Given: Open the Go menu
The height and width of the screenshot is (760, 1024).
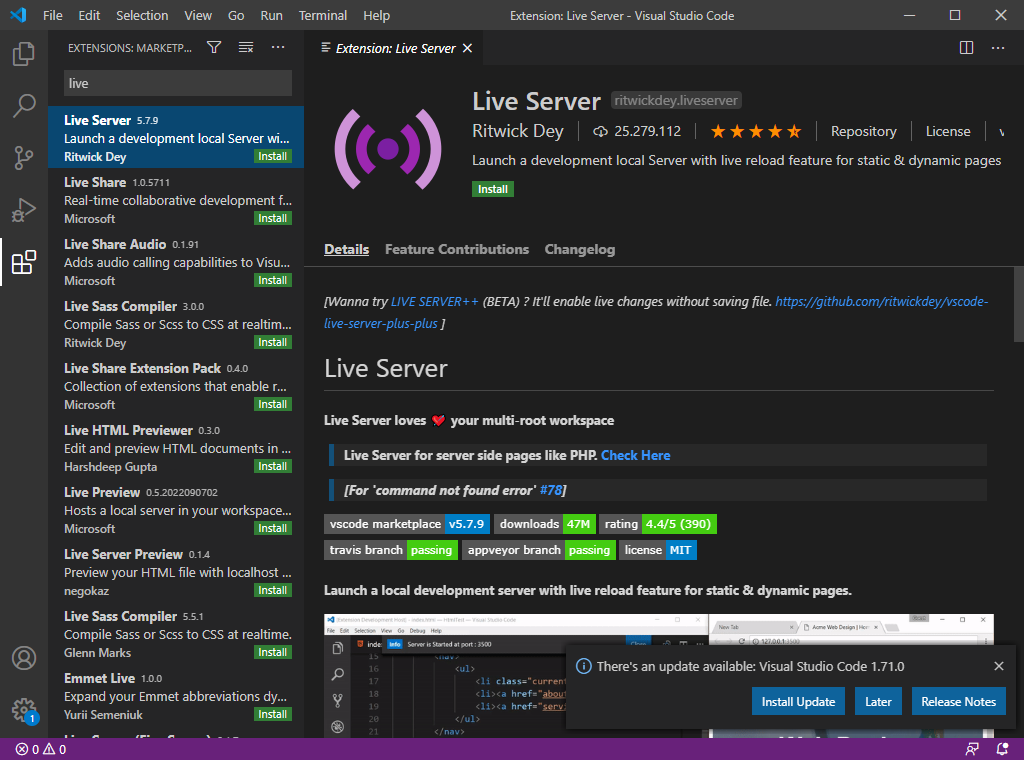Looking at the screenshot, I should [236, 16].
